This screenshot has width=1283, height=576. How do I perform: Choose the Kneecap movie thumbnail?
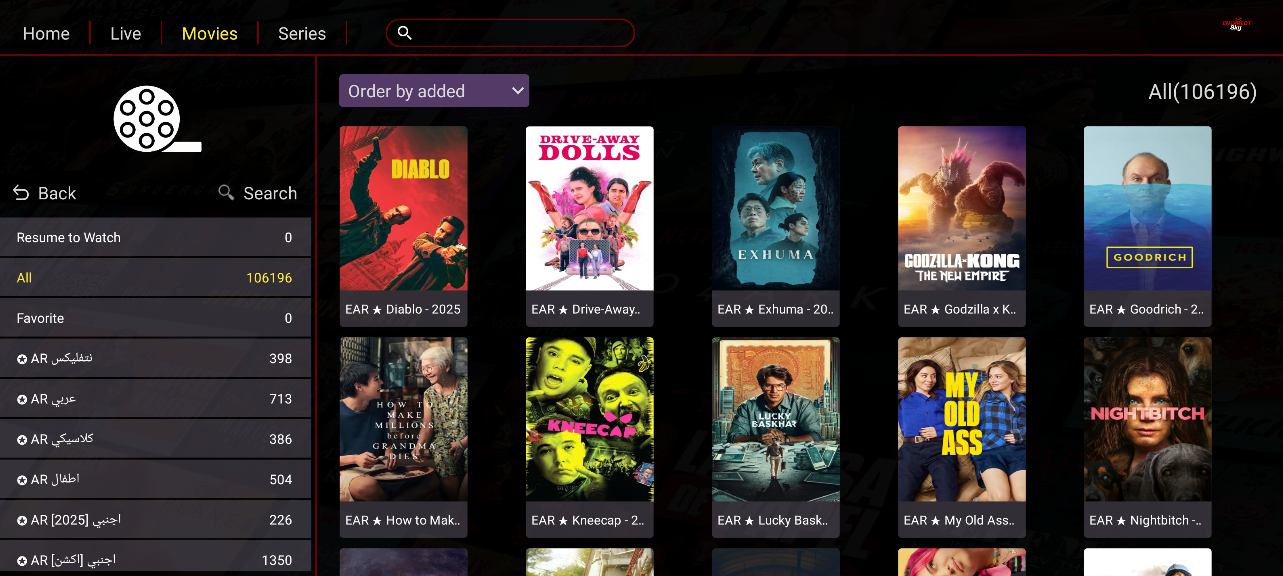589,420
